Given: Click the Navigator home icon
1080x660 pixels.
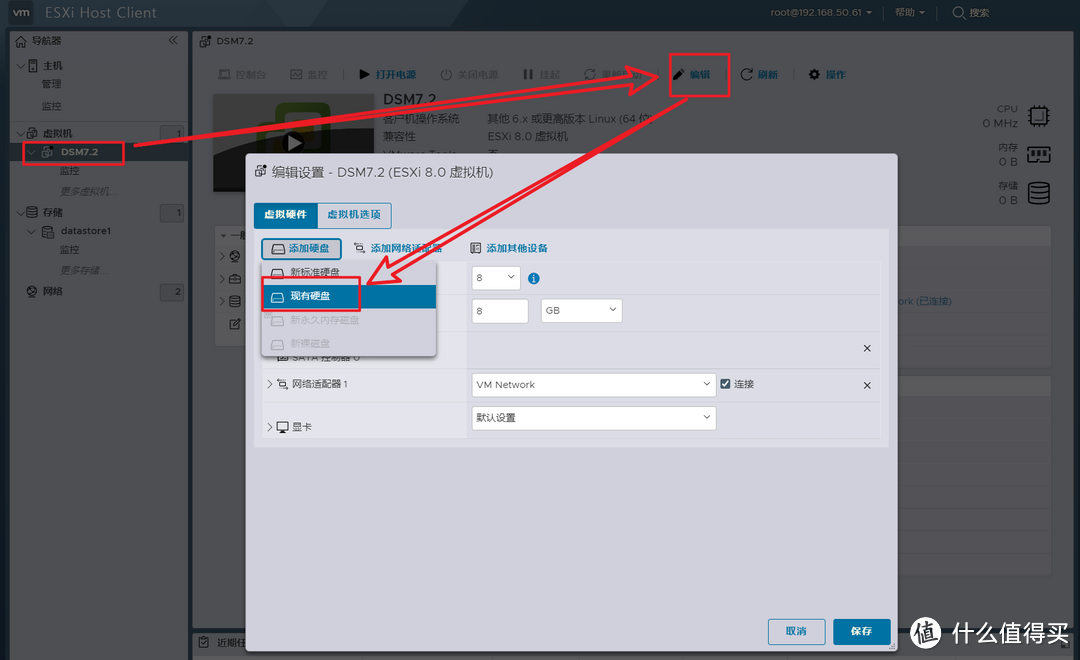Looking at the screenshot, I should [21, 41].
